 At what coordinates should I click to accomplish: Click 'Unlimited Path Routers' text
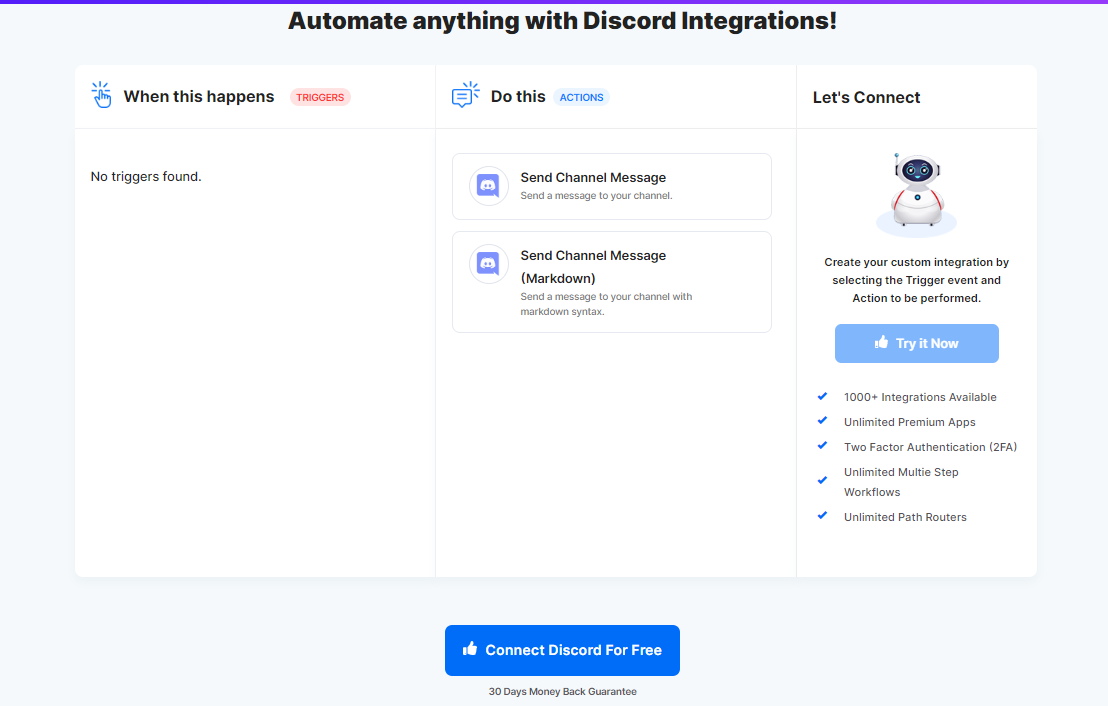tap(904, 517)
